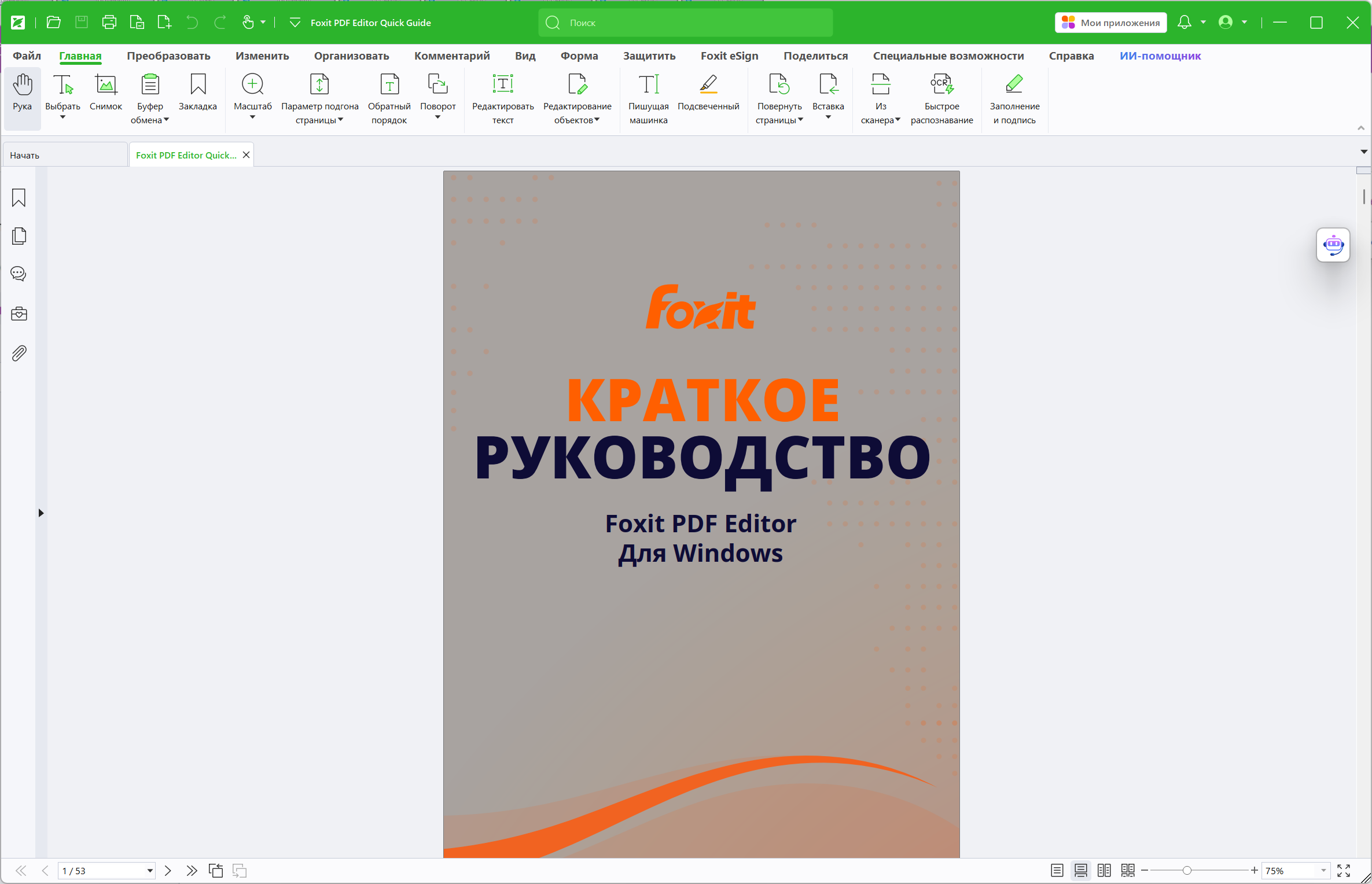Switch to two-page facing view mode
Viewport: 1372px width, 884px height.
(1104, 870)
